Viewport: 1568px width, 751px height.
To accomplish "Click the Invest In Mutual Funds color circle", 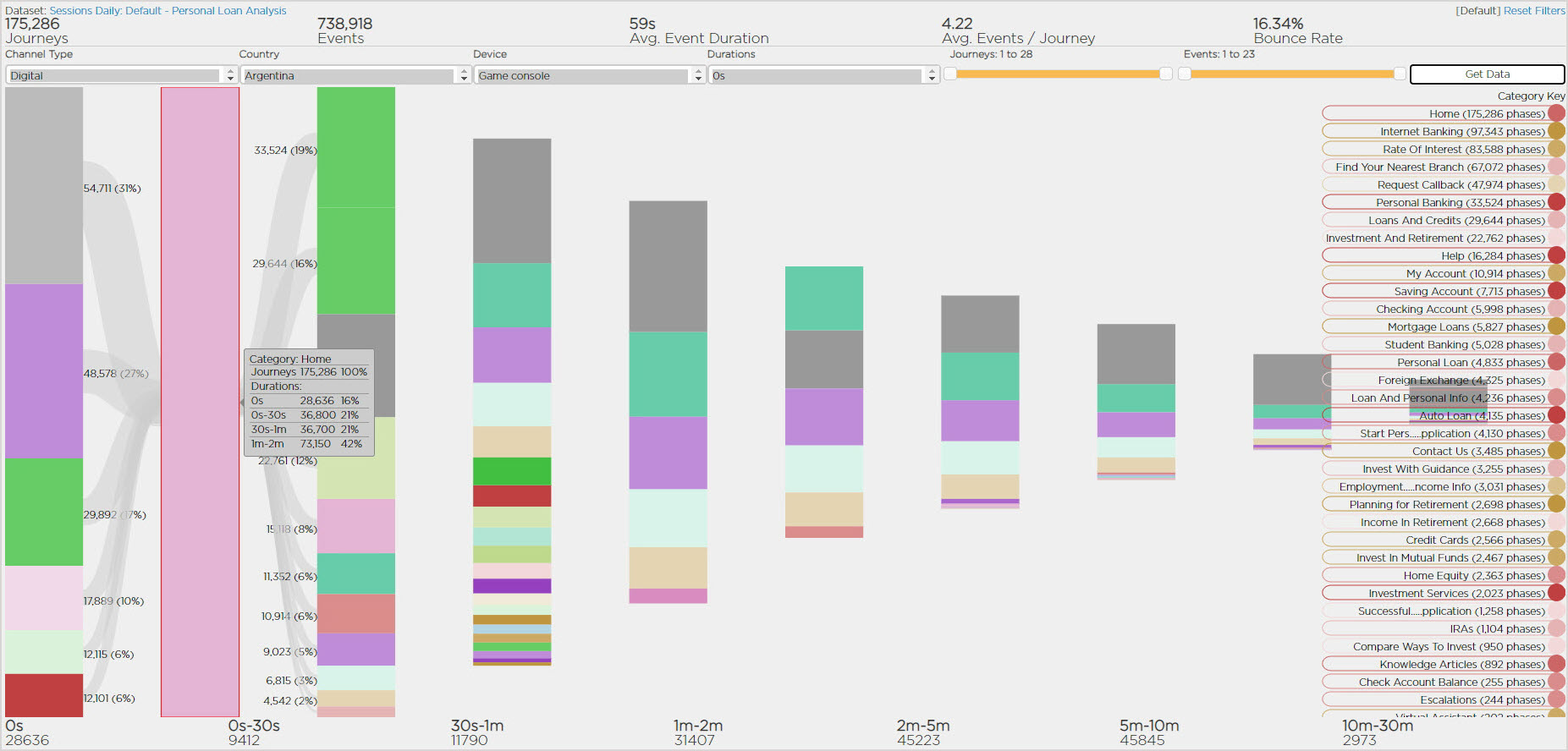I will [1556, 557].
